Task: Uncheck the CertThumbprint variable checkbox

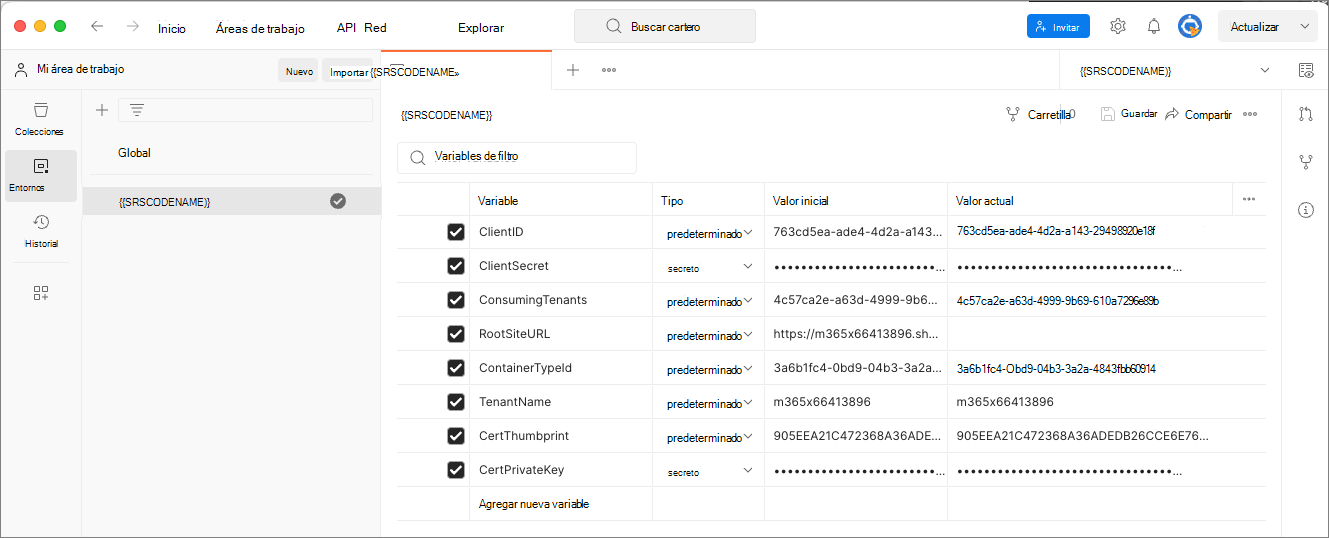Action: (456, 436)
